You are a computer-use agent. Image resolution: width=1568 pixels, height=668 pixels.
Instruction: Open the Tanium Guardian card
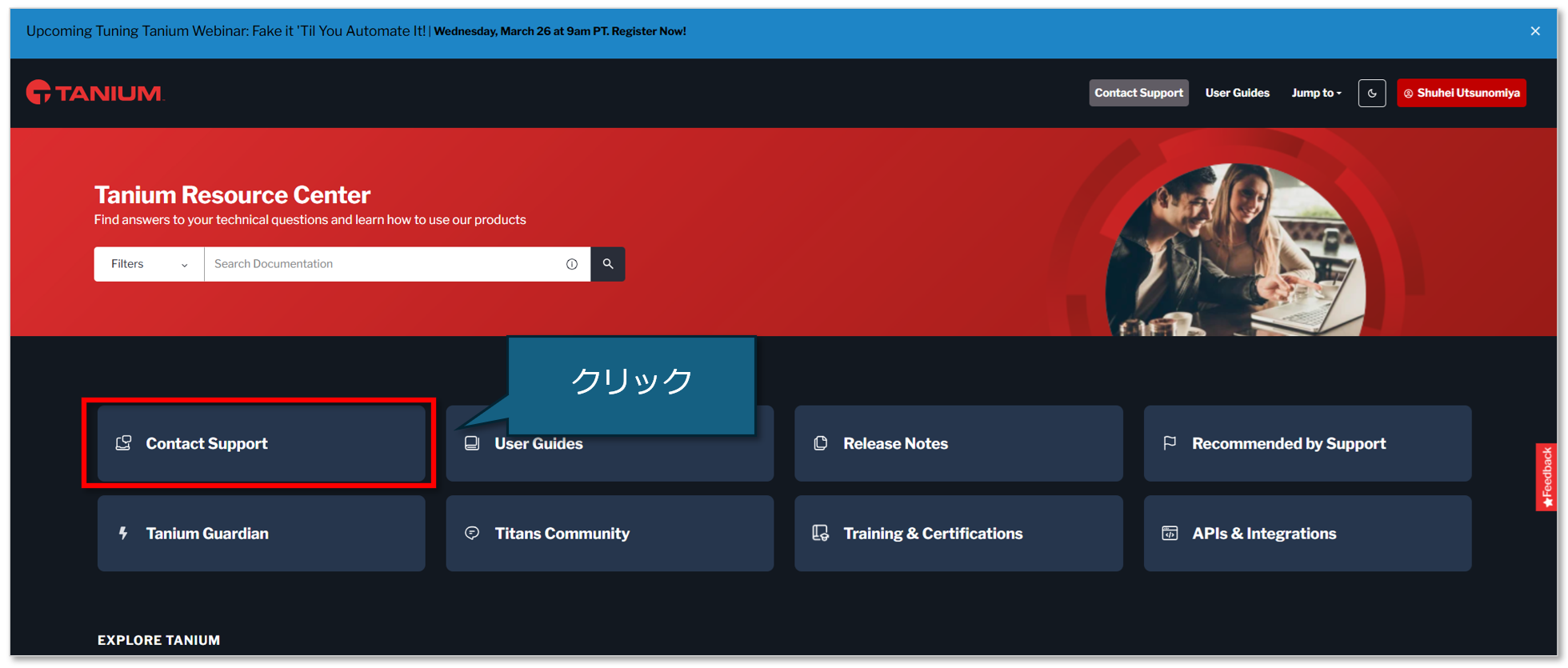click(262, 533)
